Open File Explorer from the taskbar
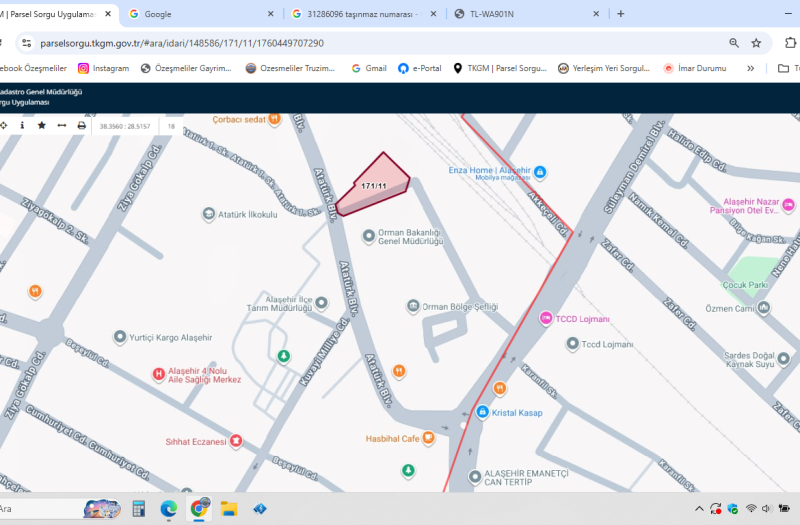The image size is (800, 525). (x=228, y=508)
